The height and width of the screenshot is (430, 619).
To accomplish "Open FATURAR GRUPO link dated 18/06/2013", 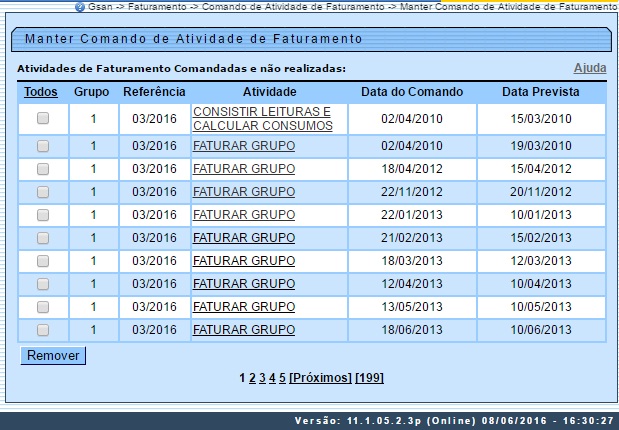I will [244, 329].
